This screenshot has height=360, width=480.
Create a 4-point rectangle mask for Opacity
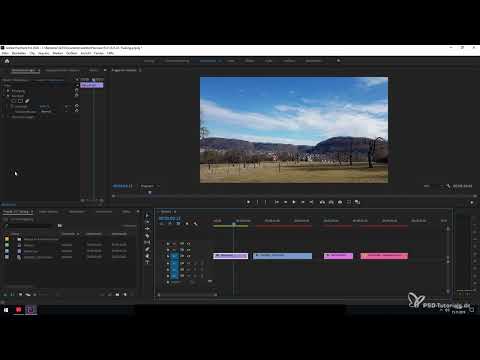pos(20,101)
